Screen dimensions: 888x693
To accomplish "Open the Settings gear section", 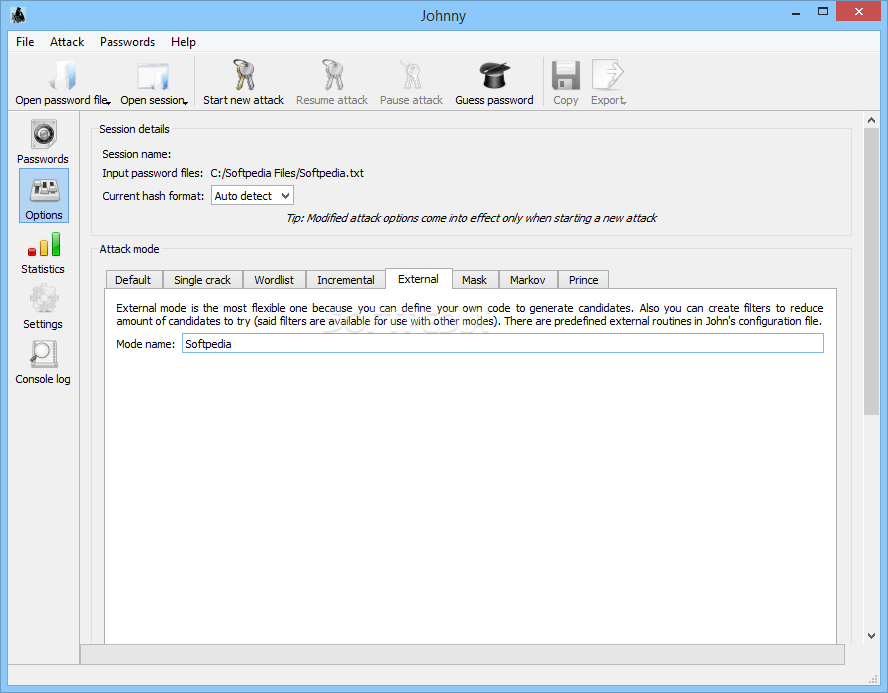I will point(43,307).
